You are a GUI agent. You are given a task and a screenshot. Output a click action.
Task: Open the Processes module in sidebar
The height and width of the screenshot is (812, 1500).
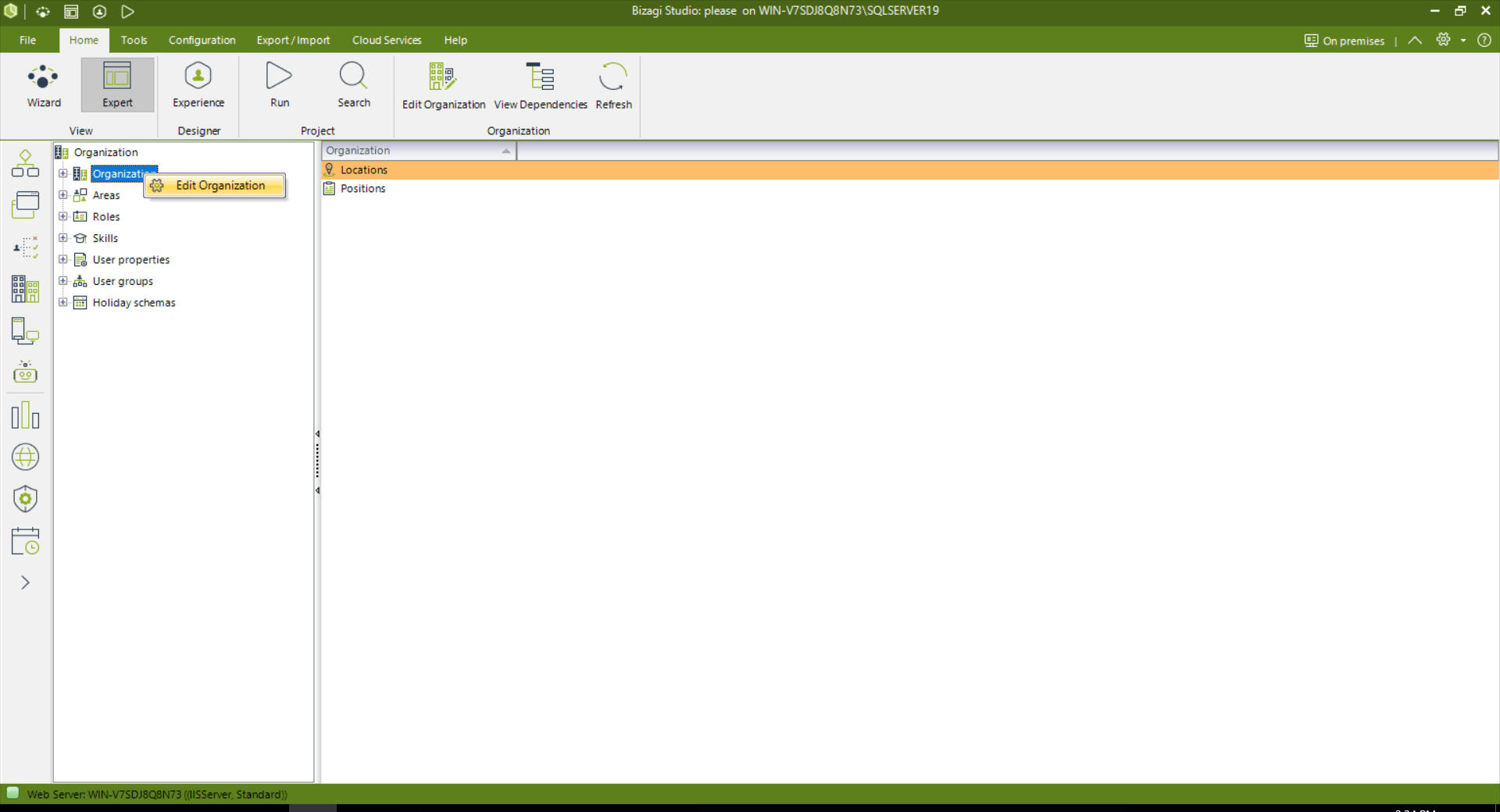(25, 162)
